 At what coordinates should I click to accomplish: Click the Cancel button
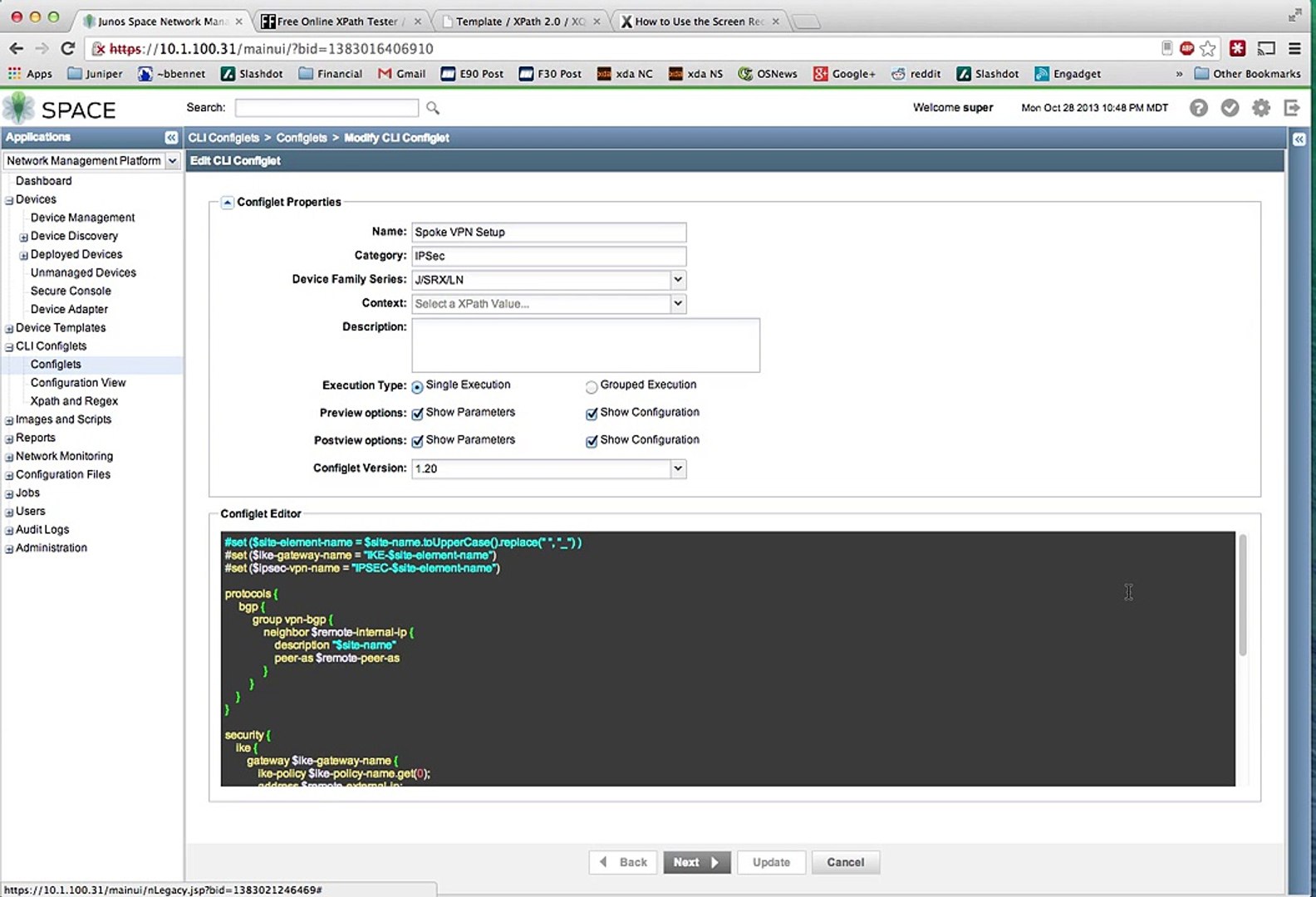tap(845, 862)
